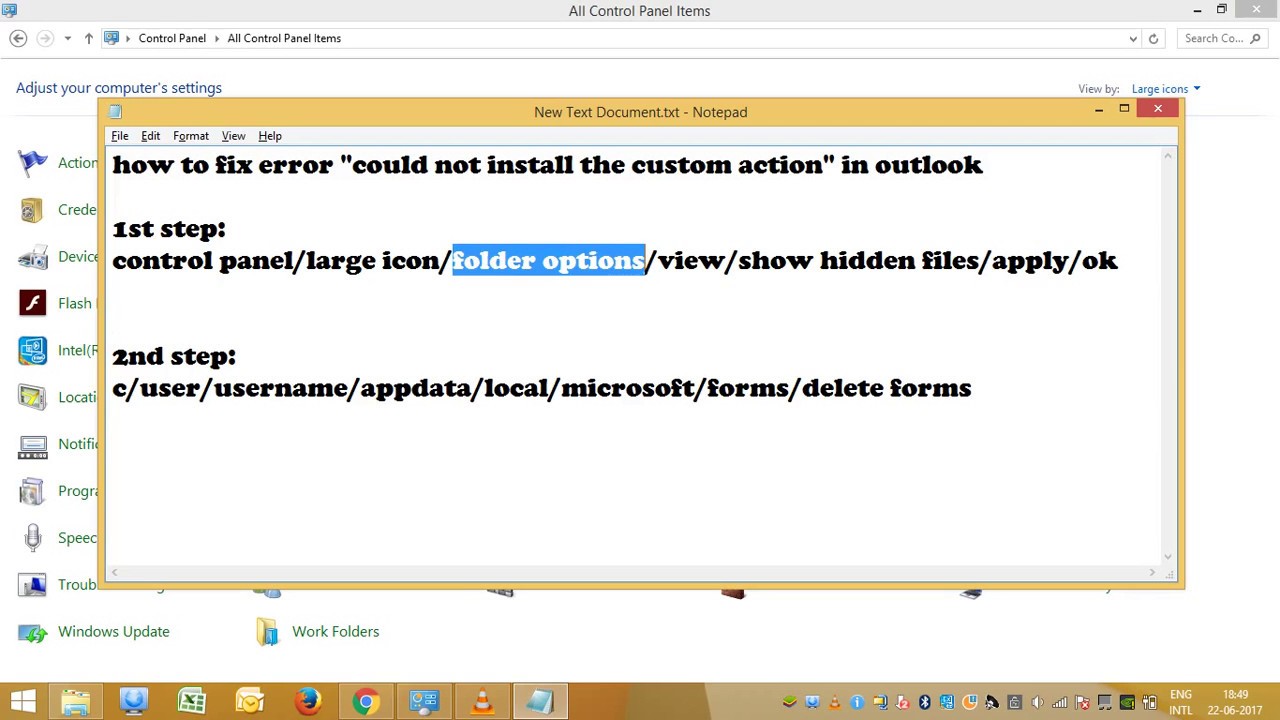Open Notepad File menu
1280x720 pixels.
(x=120, y=136)
